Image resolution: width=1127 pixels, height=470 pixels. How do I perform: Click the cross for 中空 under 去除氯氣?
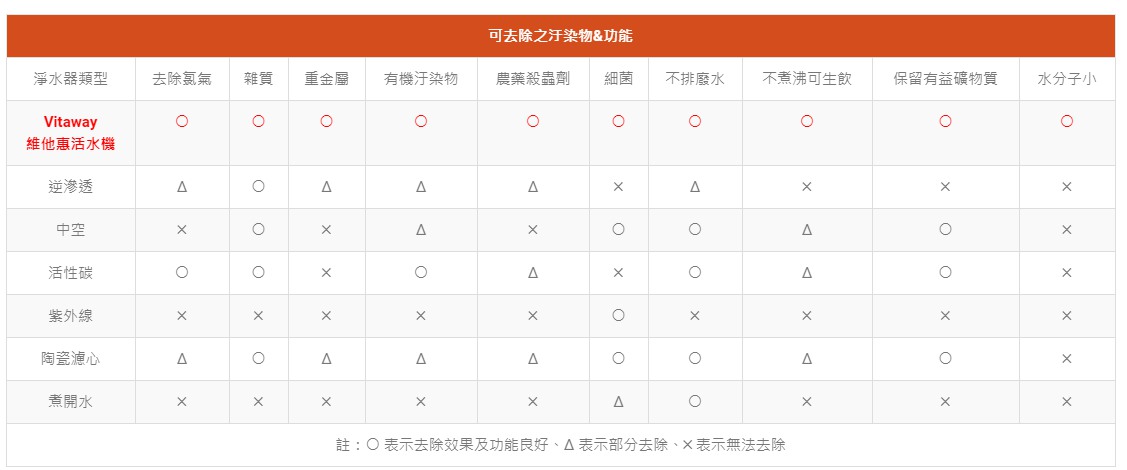point(182,230)
